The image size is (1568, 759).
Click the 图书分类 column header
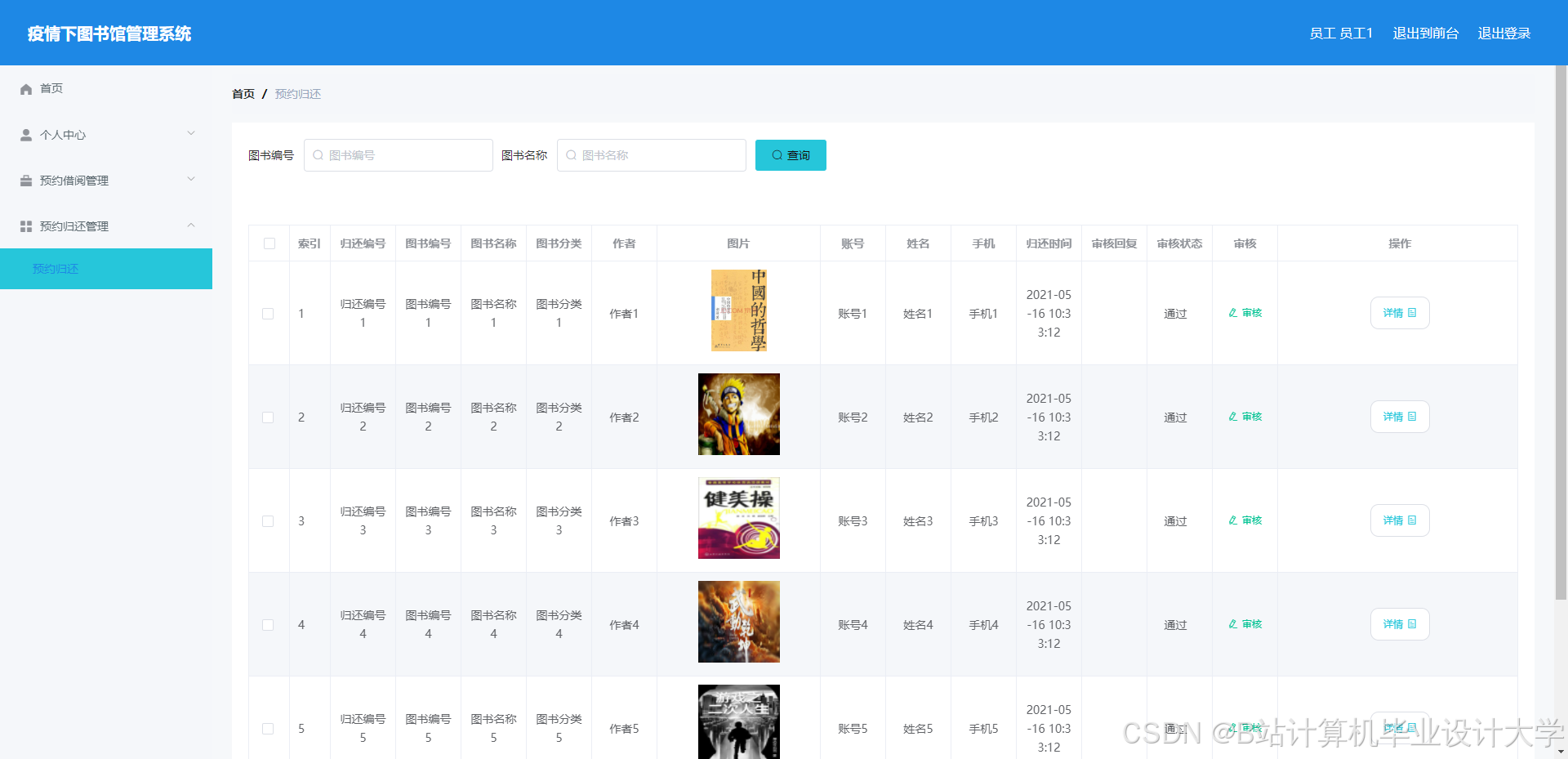559,243
